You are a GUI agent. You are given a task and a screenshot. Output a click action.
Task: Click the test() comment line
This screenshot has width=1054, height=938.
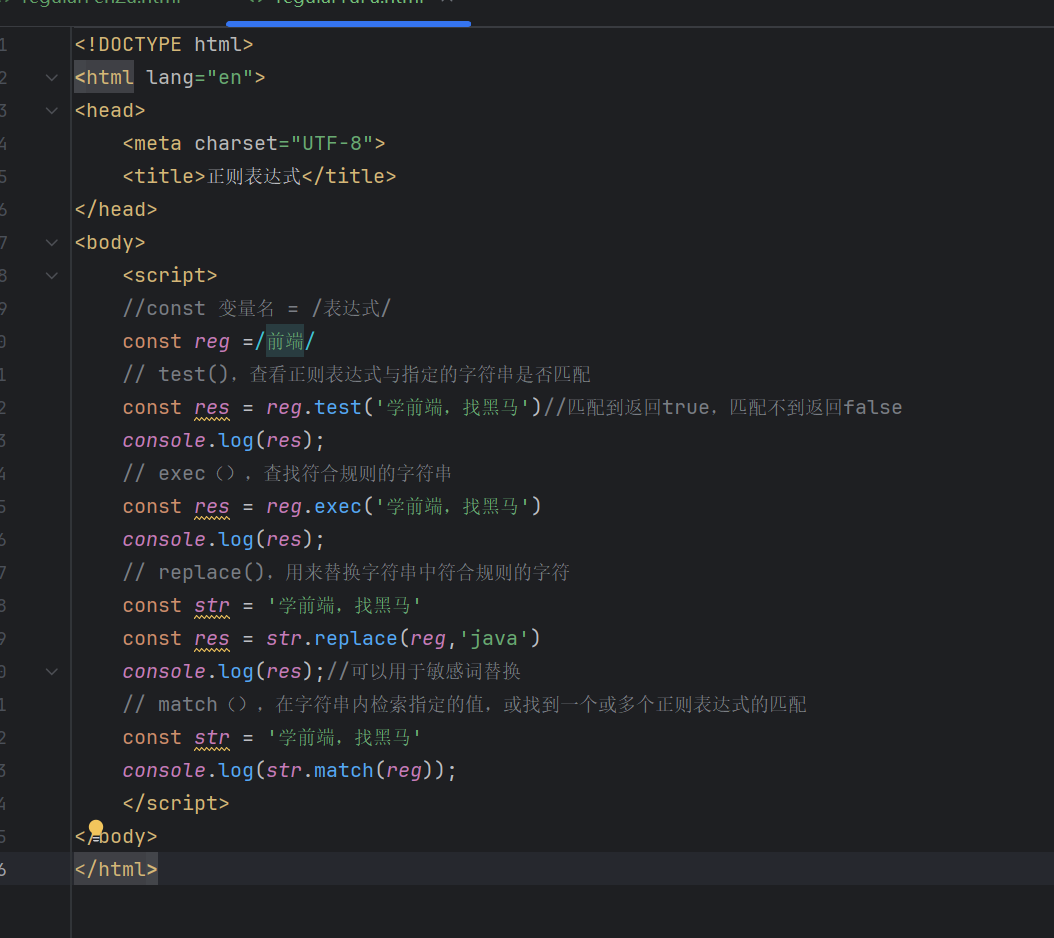(356, 375)
